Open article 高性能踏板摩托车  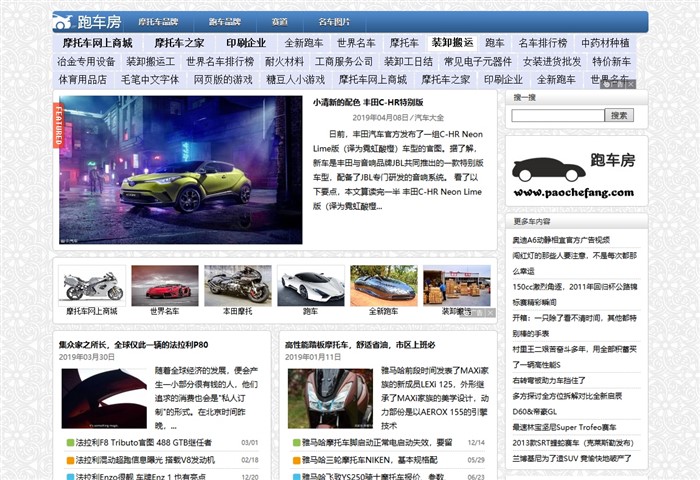(360, 345)
